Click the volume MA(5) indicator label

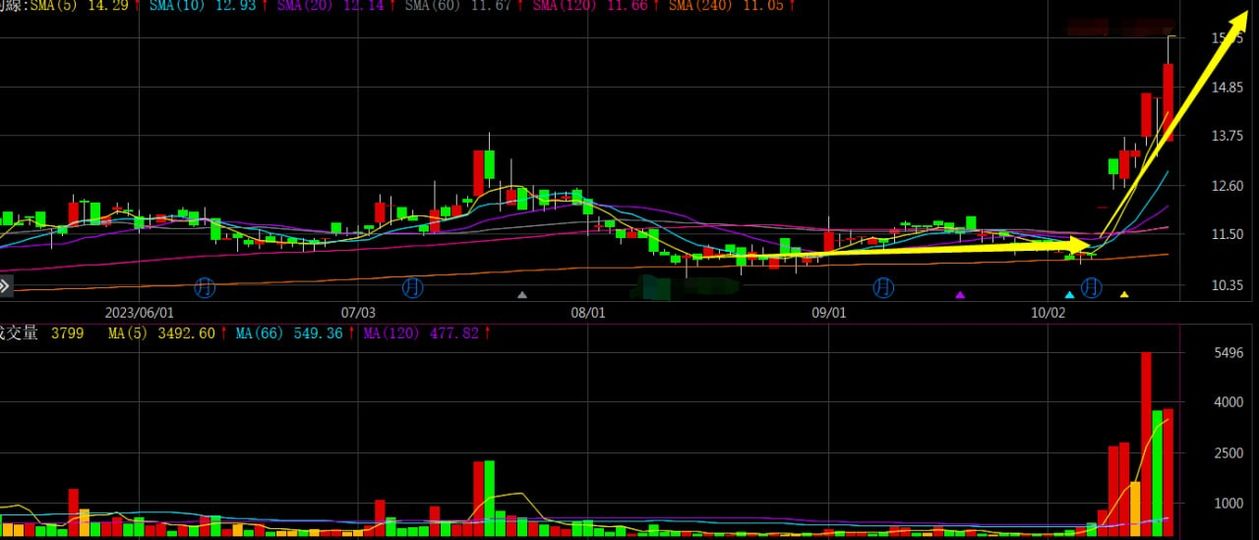(128, 333)
